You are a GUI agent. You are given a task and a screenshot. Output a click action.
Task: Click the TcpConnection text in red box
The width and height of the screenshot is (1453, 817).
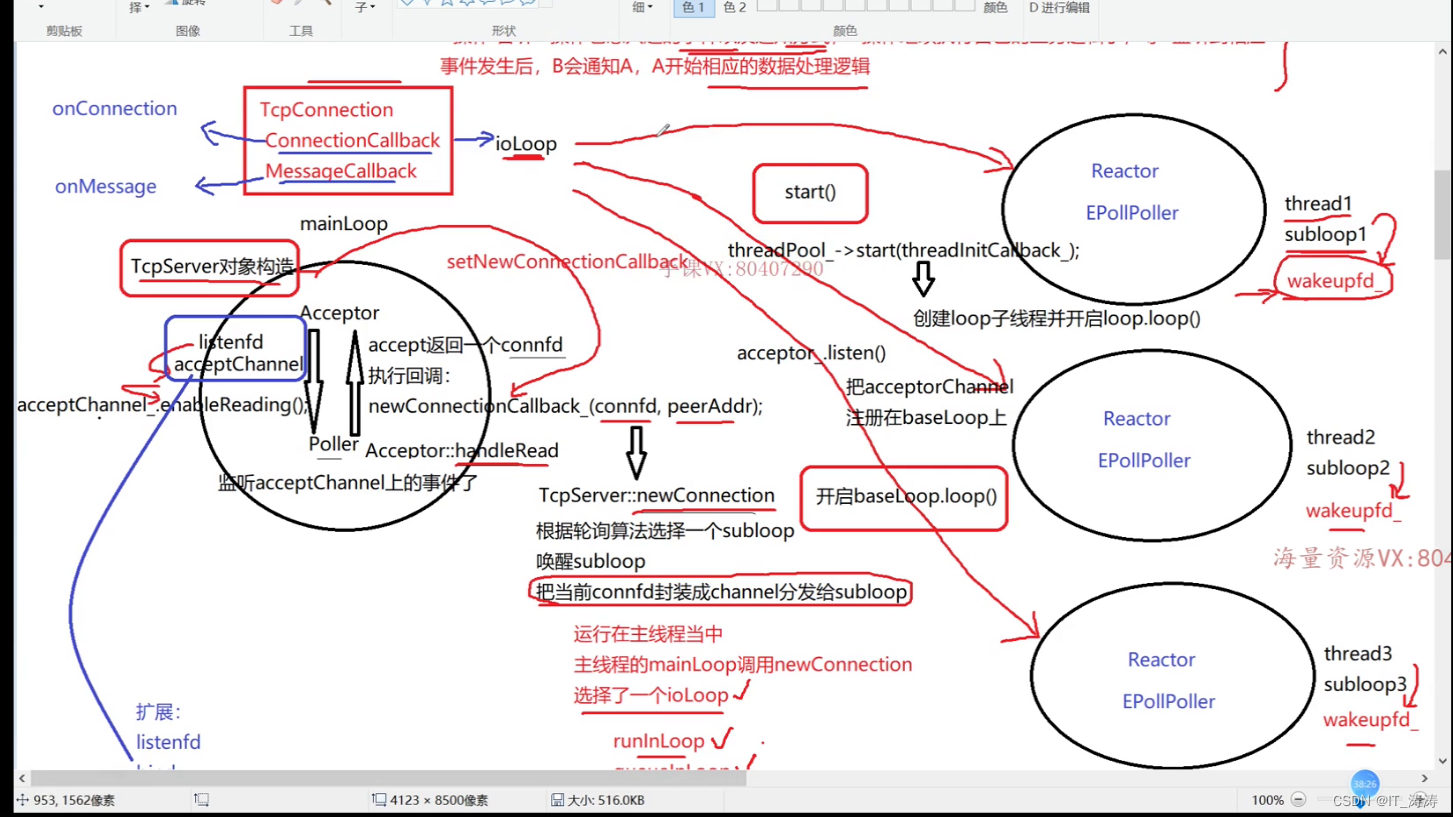pyautogui.click(x=326, y=110)
